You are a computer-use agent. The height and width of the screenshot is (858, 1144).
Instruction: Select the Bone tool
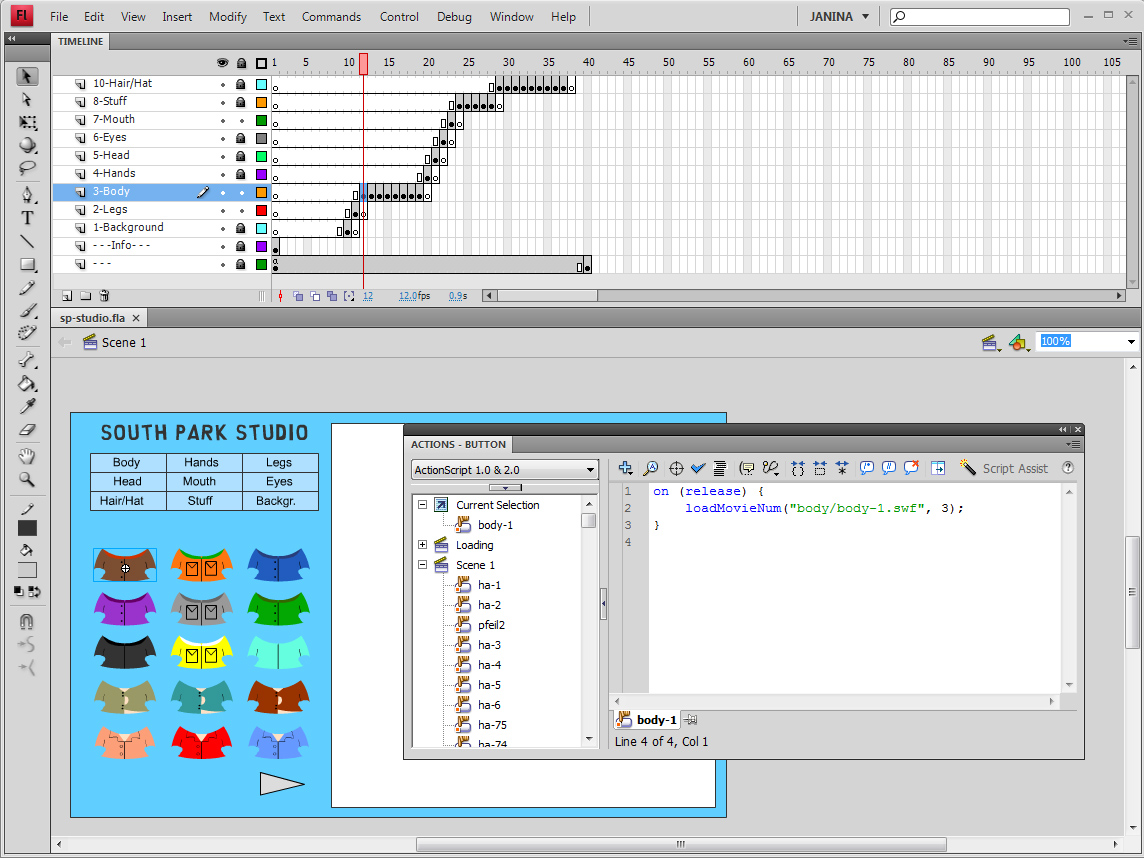click(27, 360)
